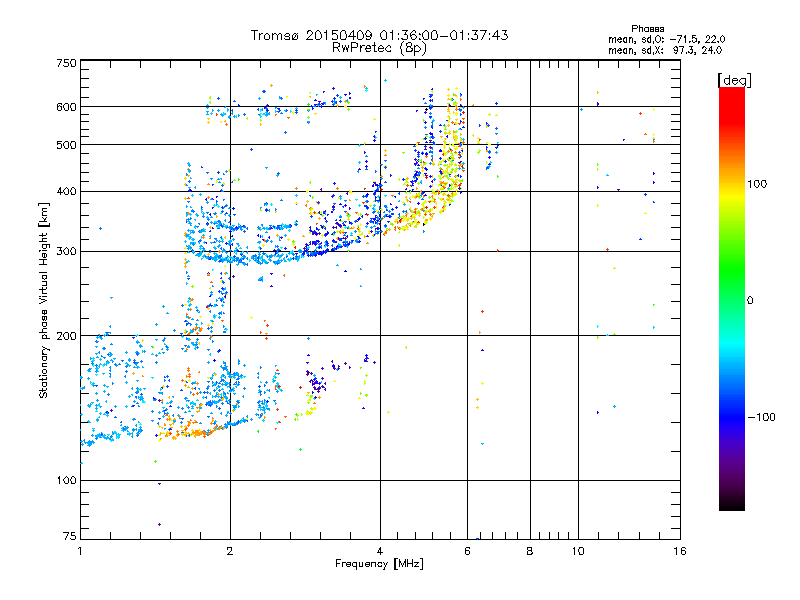Click the y-axis tick label '600'
Viewport: 800px width, 600px height.
click(66, 107)
